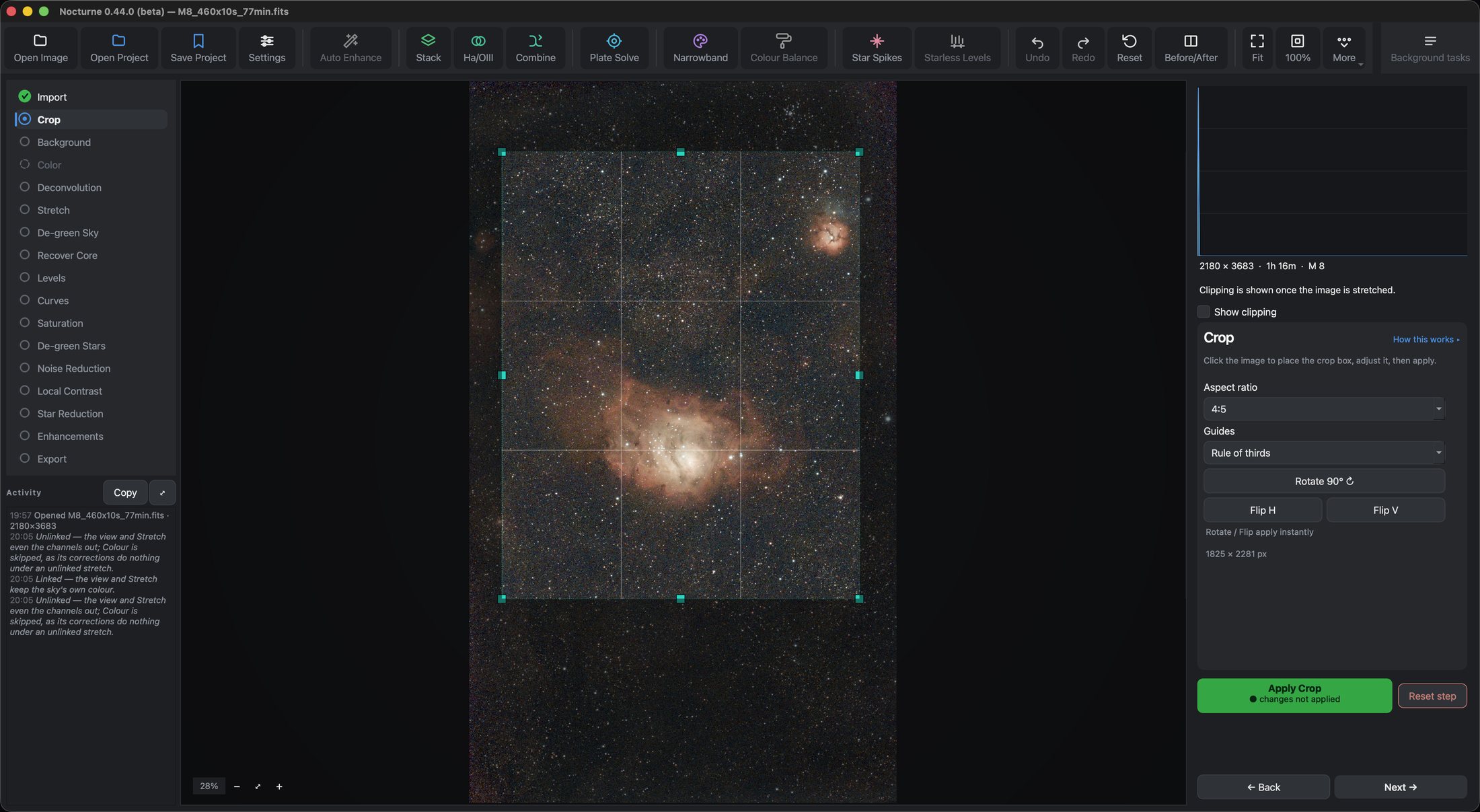Viewport: 1480px width, 812px height.
Task: Open the Narrowband palette tool
Action: 700,48
